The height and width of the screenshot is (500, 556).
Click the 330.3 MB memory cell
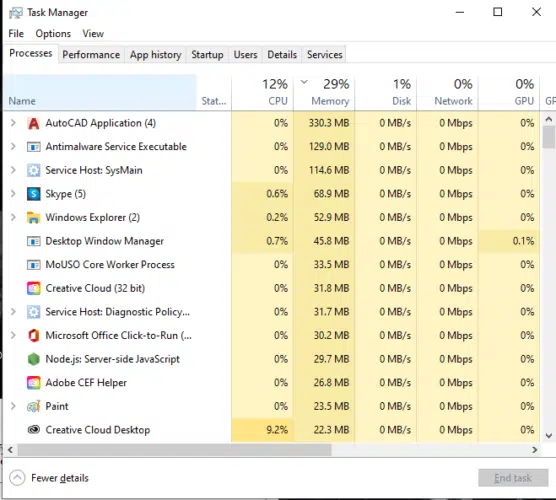[324, 123]
